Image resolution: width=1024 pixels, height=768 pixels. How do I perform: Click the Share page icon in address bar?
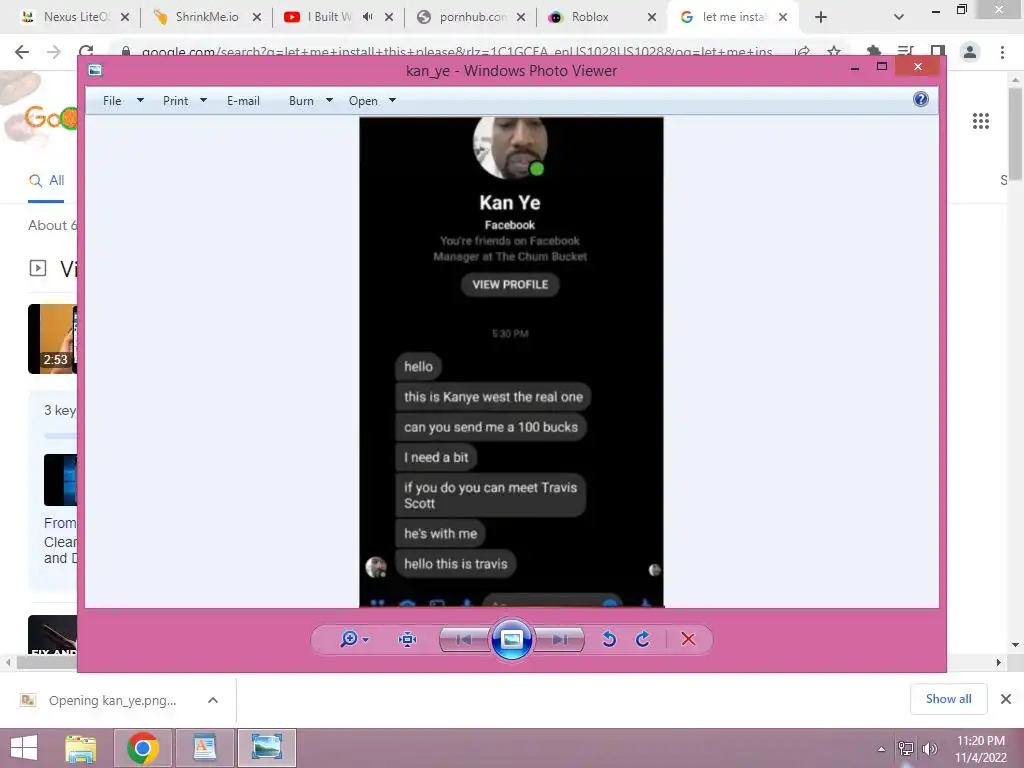803,52
